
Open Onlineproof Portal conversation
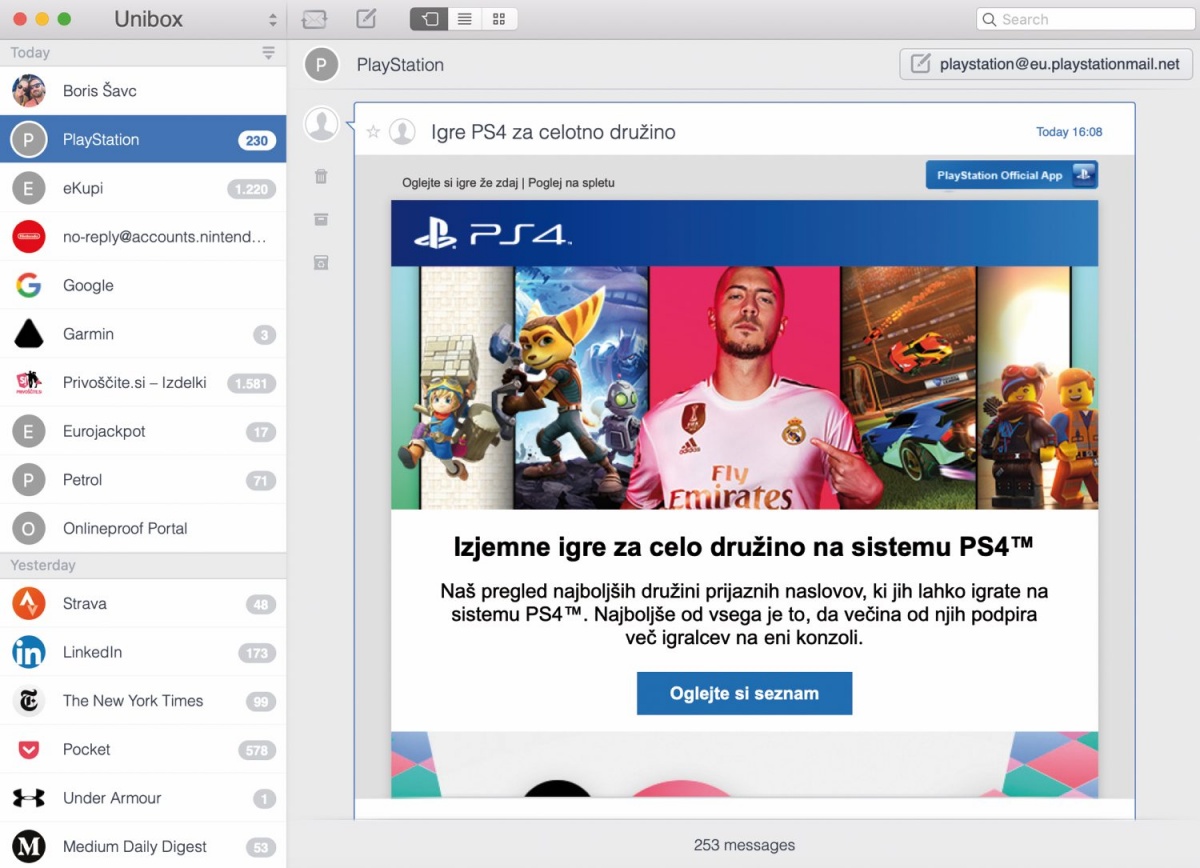click(x=143, y=528)
